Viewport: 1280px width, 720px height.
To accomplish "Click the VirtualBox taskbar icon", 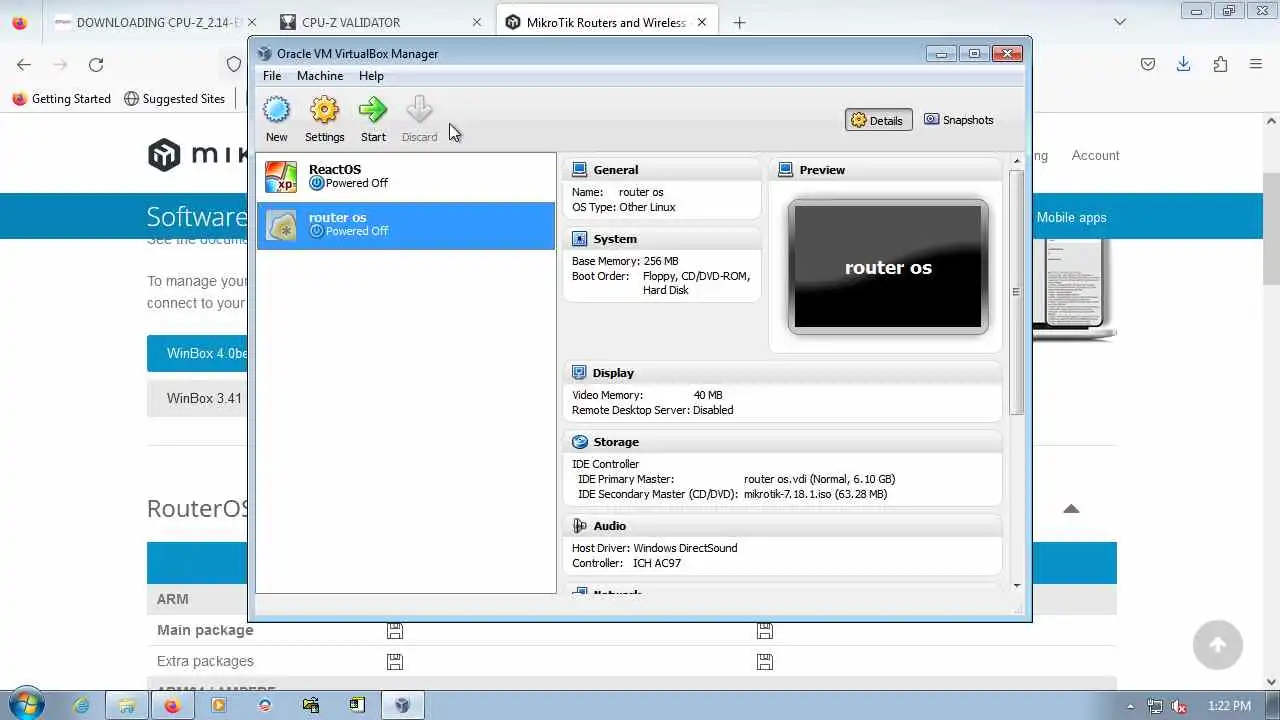I will click(402, 705).
